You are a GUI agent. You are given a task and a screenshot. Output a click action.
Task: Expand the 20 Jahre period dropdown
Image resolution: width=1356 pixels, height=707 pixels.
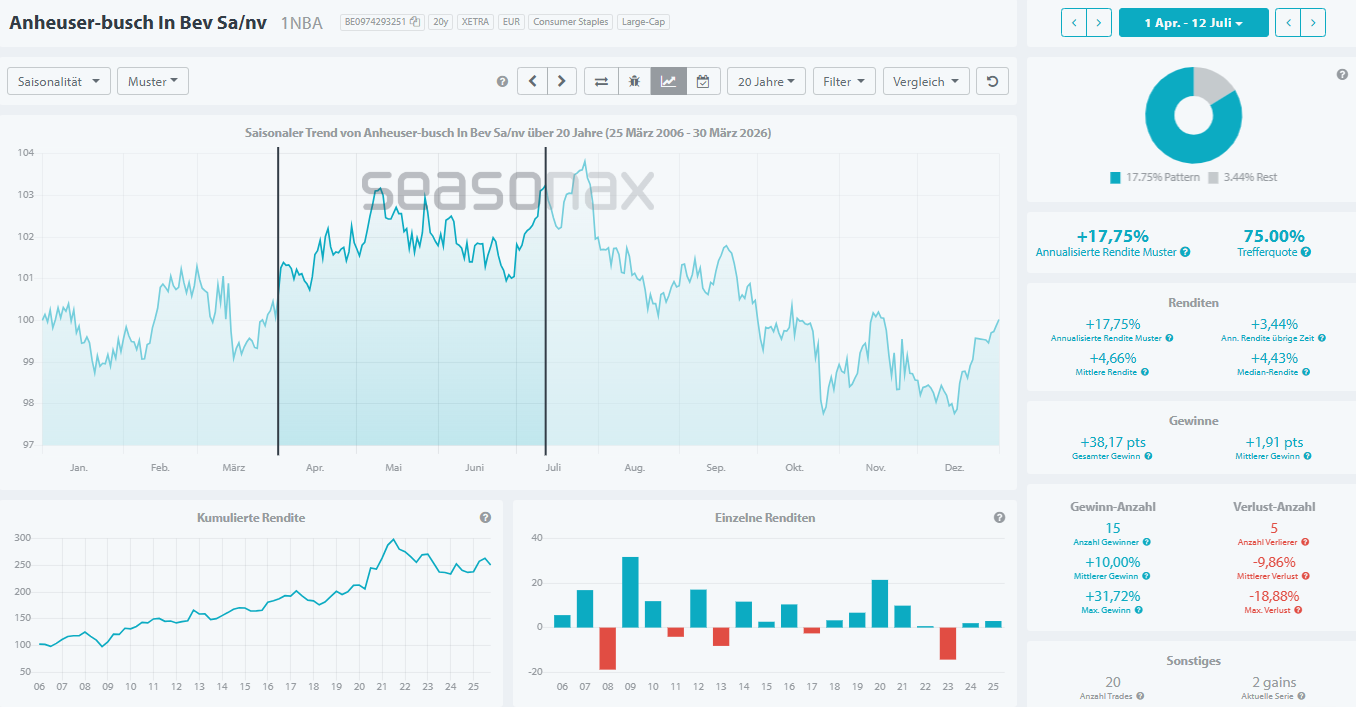pos(766,82)
